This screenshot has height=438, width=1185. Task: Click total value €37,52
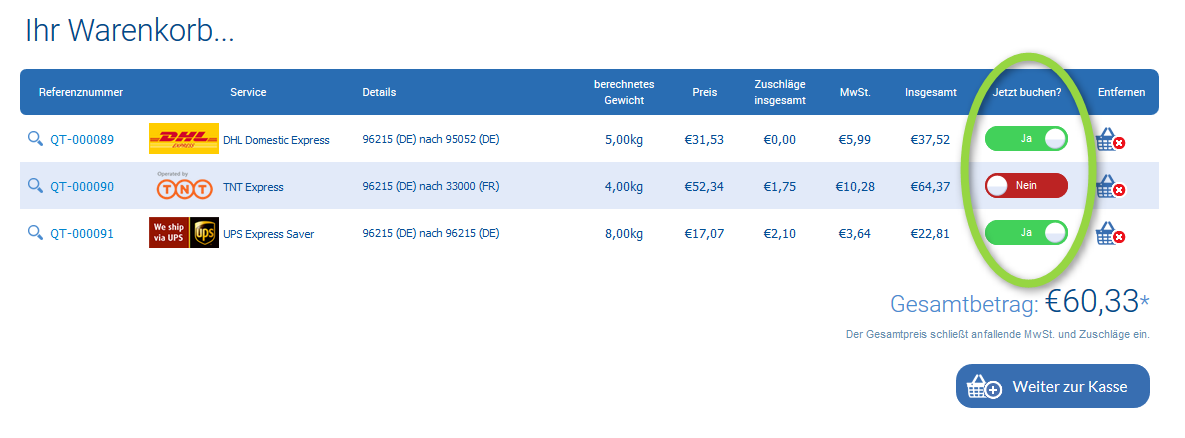pos(930,140)
